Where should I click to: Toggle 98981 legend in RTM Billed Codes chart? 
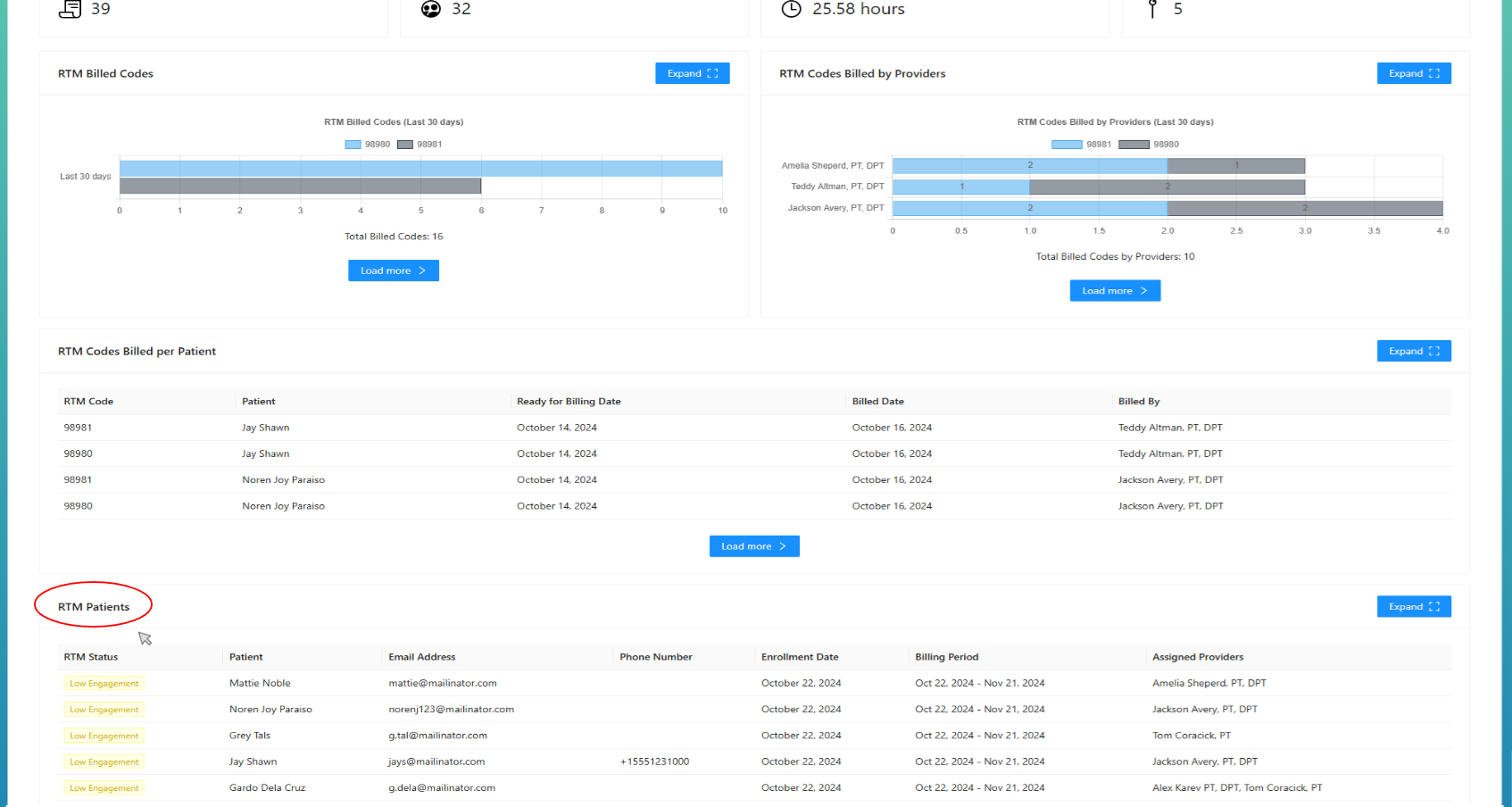[x=420, y=145]
